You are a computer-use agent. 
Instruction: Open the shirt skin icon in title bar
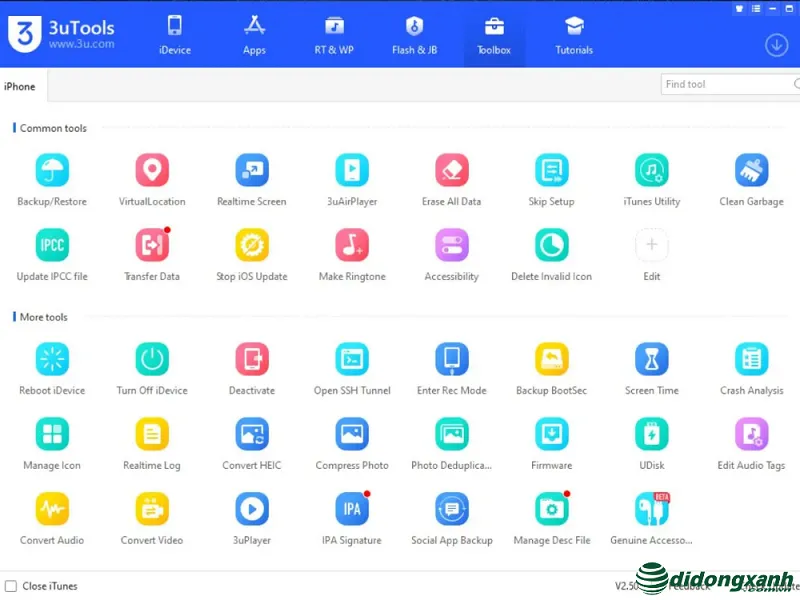pos(739,9)
